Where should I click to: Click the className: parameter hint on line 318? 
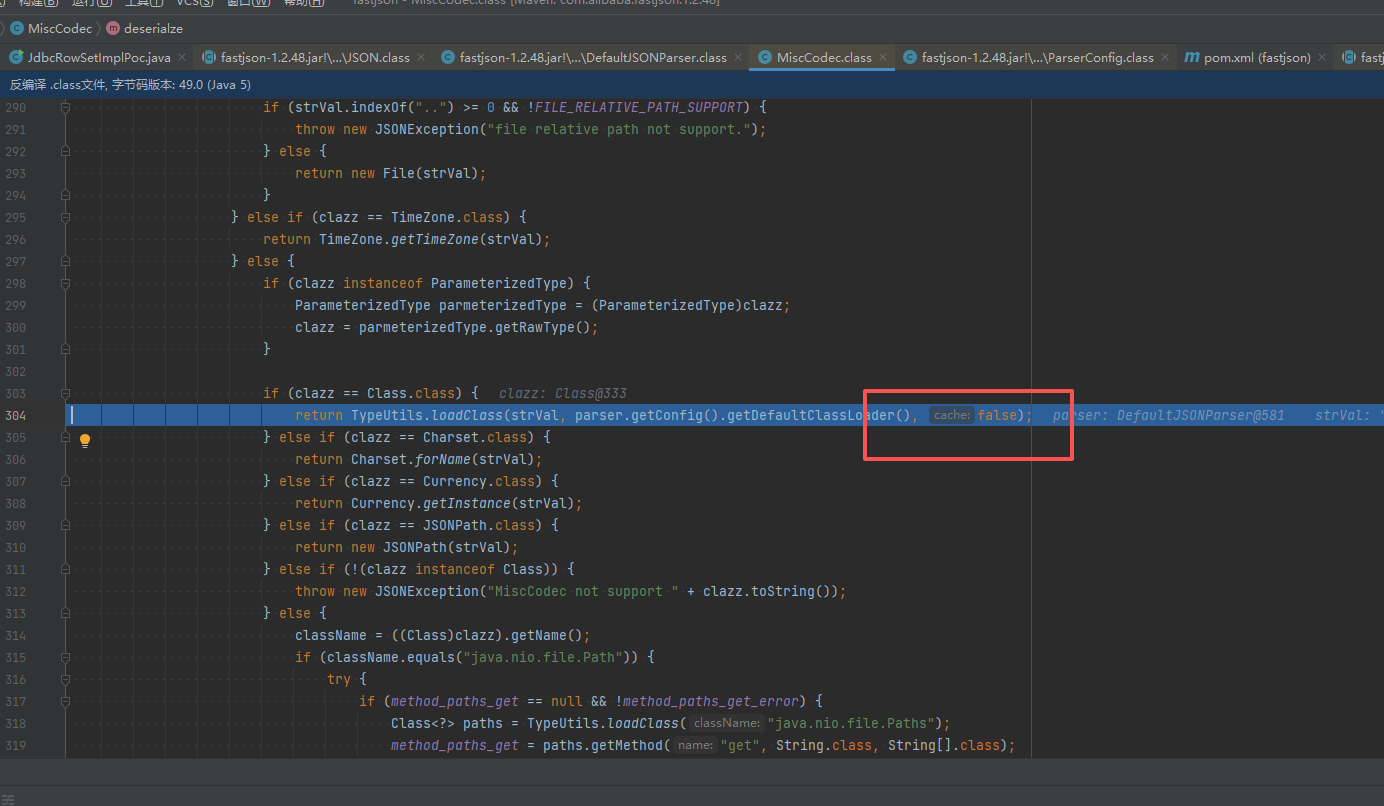[727, 723]
